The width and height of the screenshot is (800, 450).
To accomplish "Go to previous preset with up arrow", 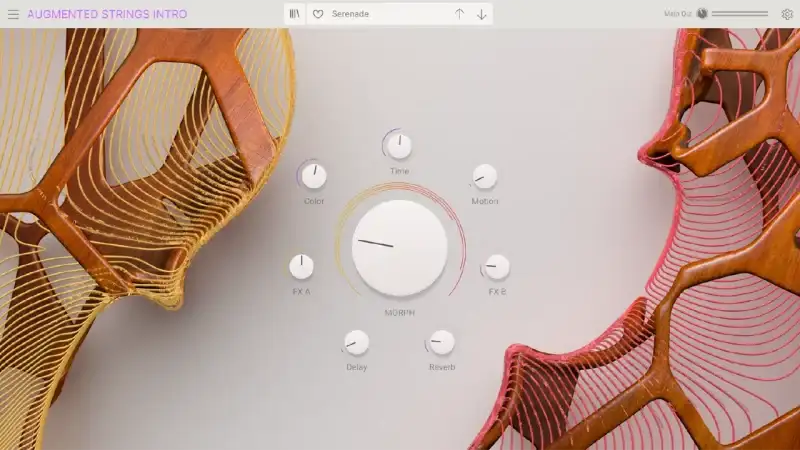I will 460,14.
